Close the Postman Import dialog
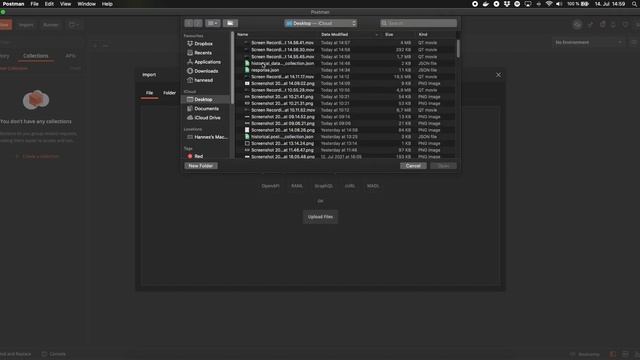This screenshot has height=360, width=640. [498, 75]
